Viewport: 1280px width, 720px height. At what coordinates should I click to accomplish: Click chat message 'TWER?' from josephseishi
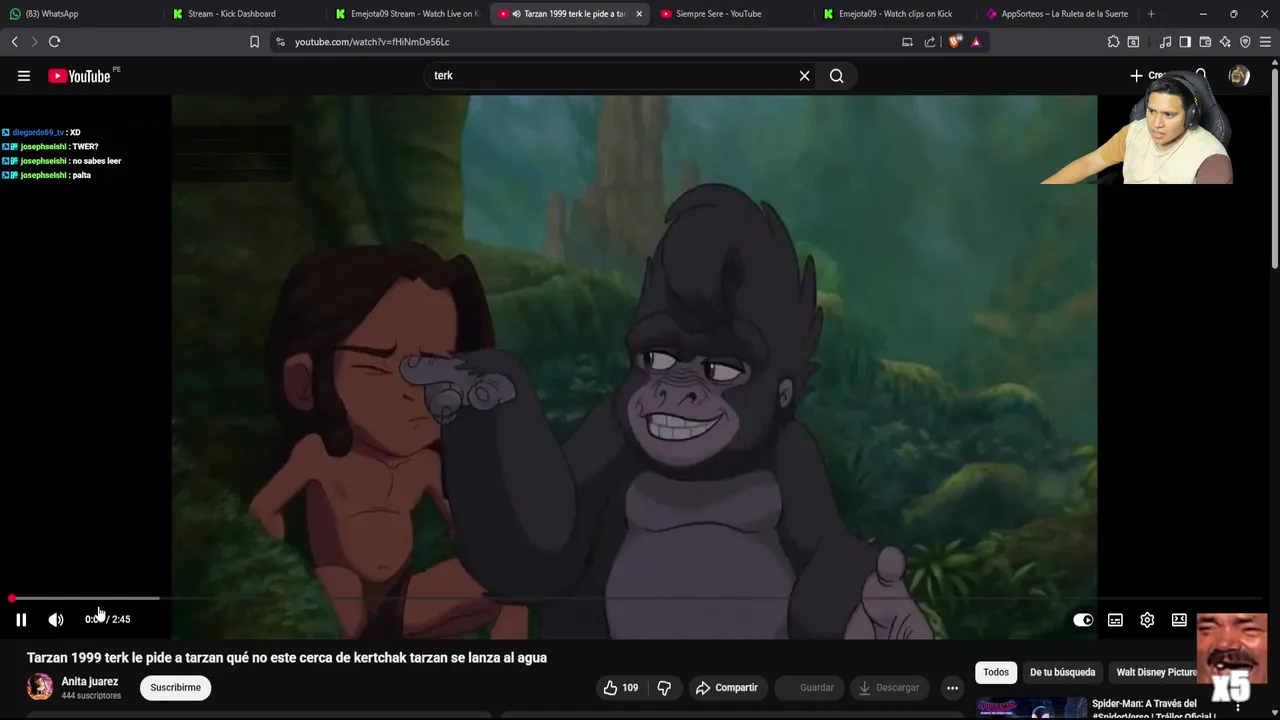[85, 147]
